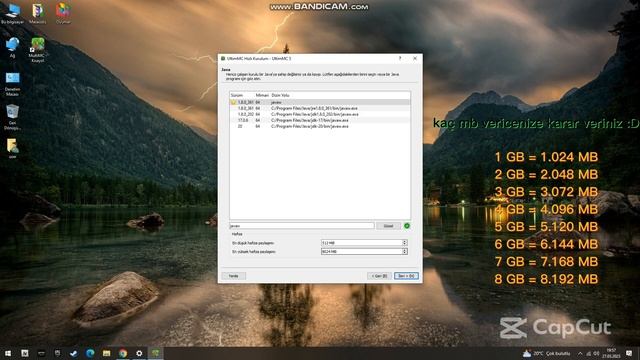
Task: Open the Denetim Masası desktop icon
Action: coord(13,84)
